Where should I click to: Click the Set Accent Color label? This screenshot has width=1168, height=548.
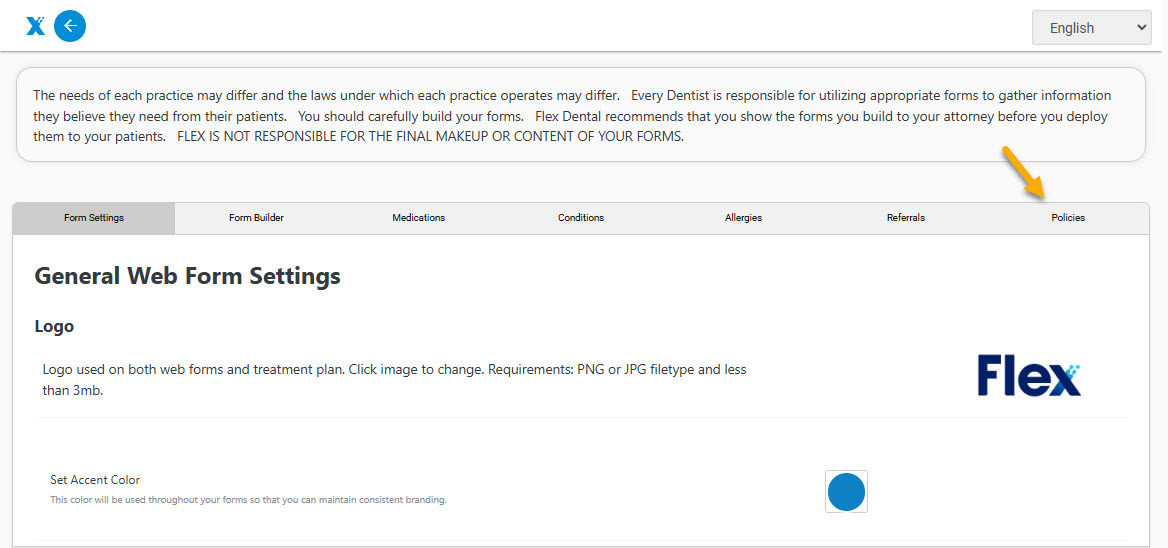[95, 480]
